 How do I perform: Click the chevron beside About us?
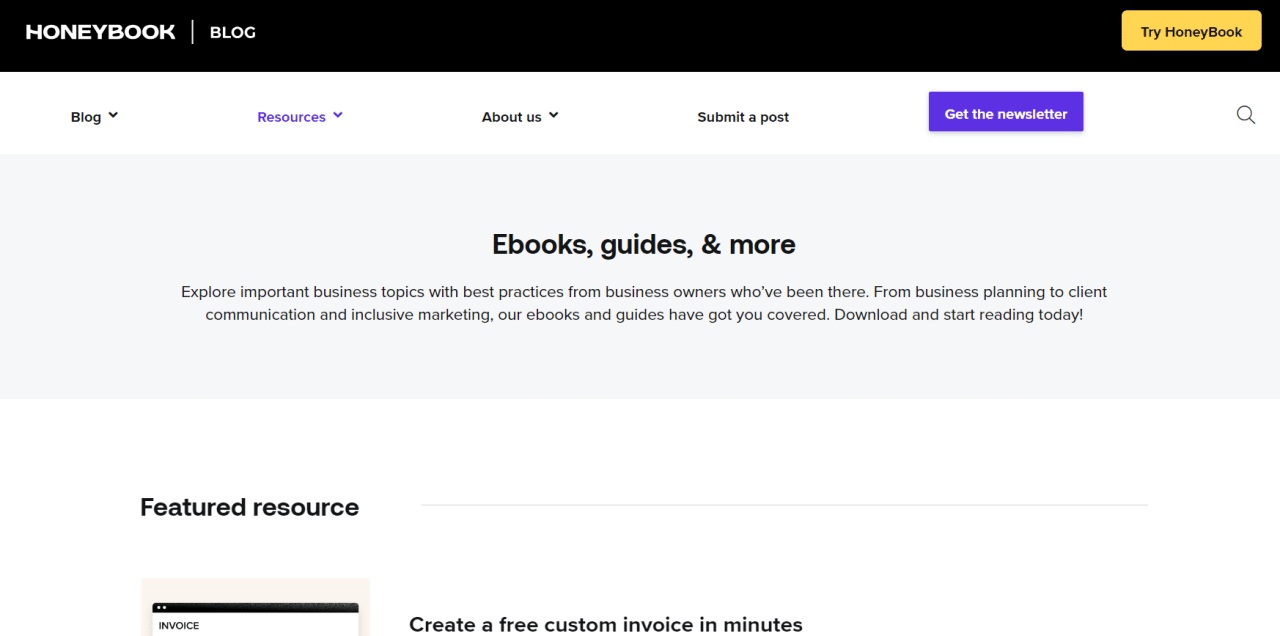[x=554, y=115]
